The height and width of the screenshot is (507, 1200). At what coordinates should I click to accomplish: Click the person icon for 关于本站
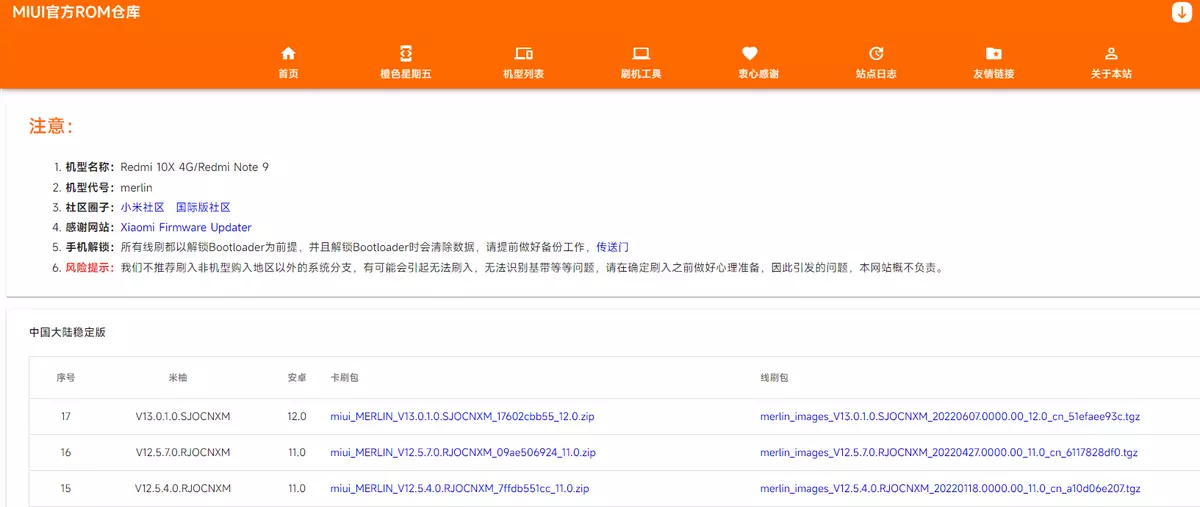click(1111, 53)
